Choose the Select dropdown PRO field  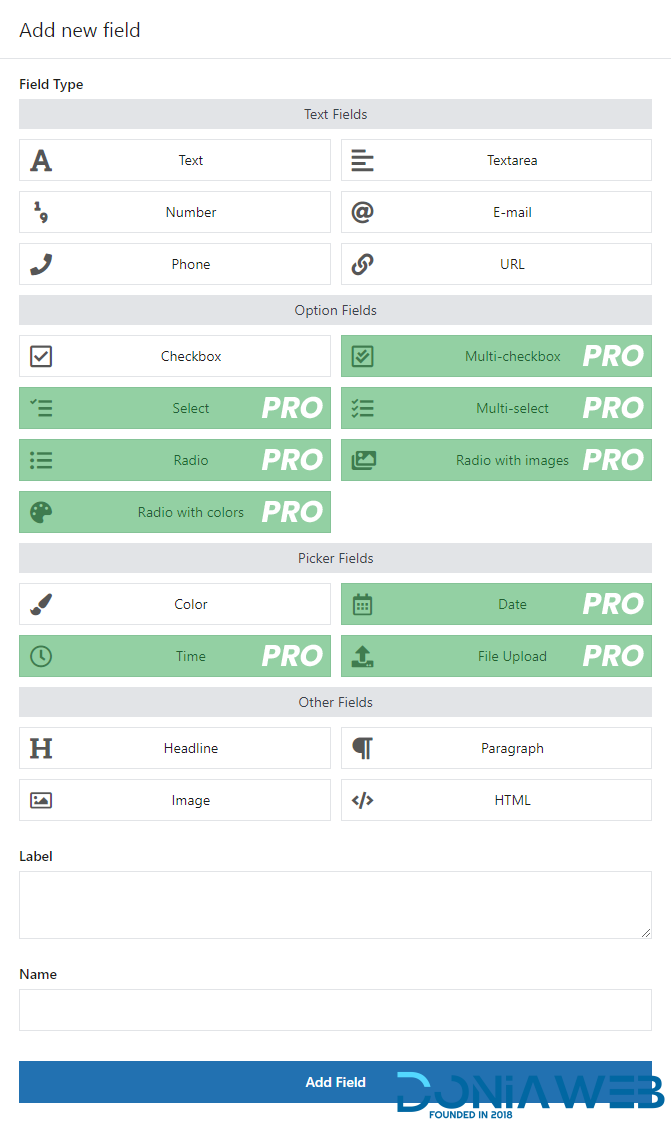click(175, 408)
